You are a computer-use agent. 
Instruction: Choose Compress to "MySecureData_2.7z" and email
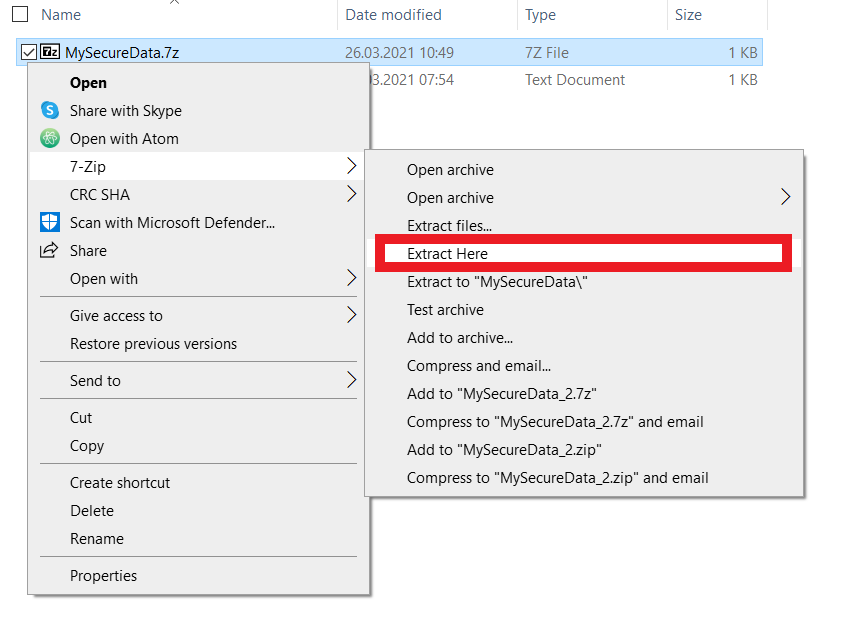(584, 422)
